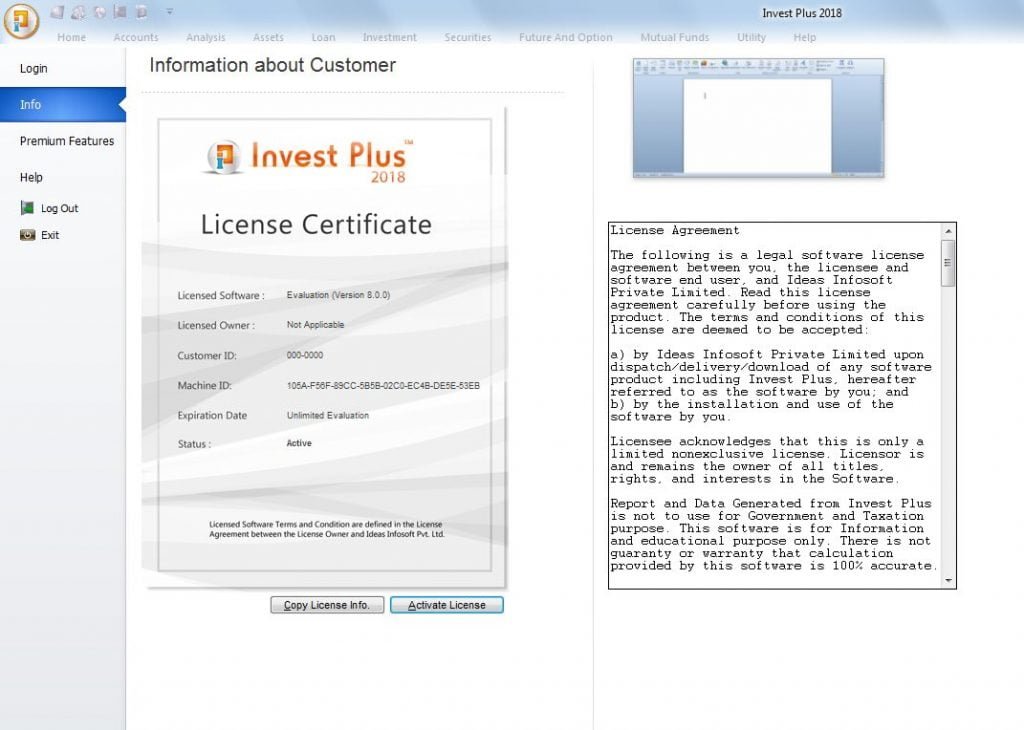Image resolution: width=1024 pixels, height=730 pixels.
Task: Open the Securities ribbon tab
Action: point(468,37)
